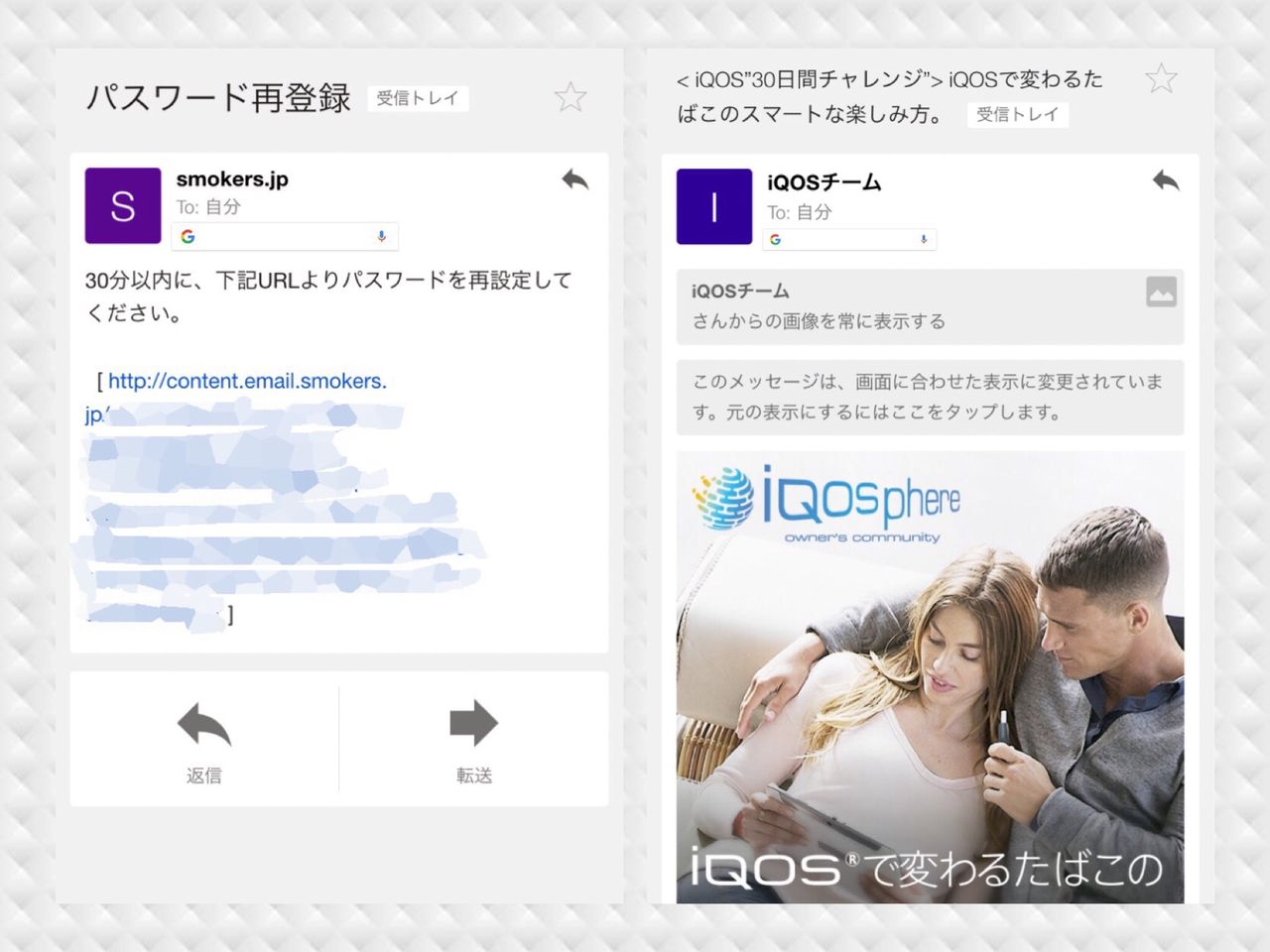This screenshot has width=1270, height=952.
Task: Open smokers.jp purple S avatar
Action: click(123, 205)
